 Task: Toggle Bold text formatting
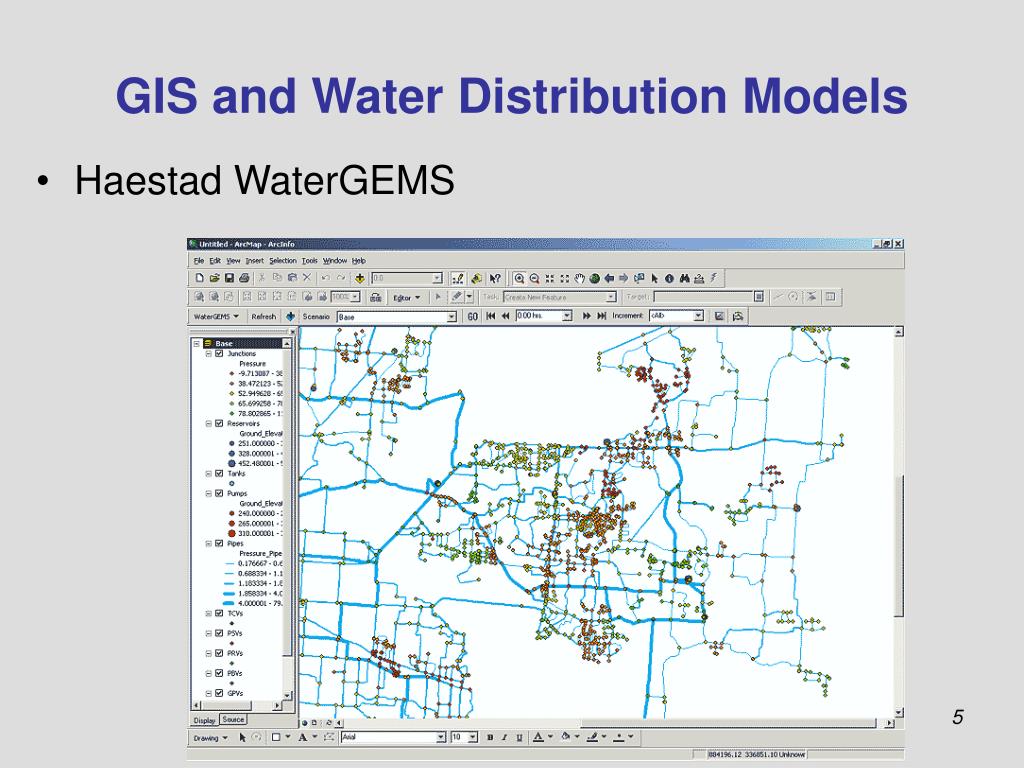point(490,737)
